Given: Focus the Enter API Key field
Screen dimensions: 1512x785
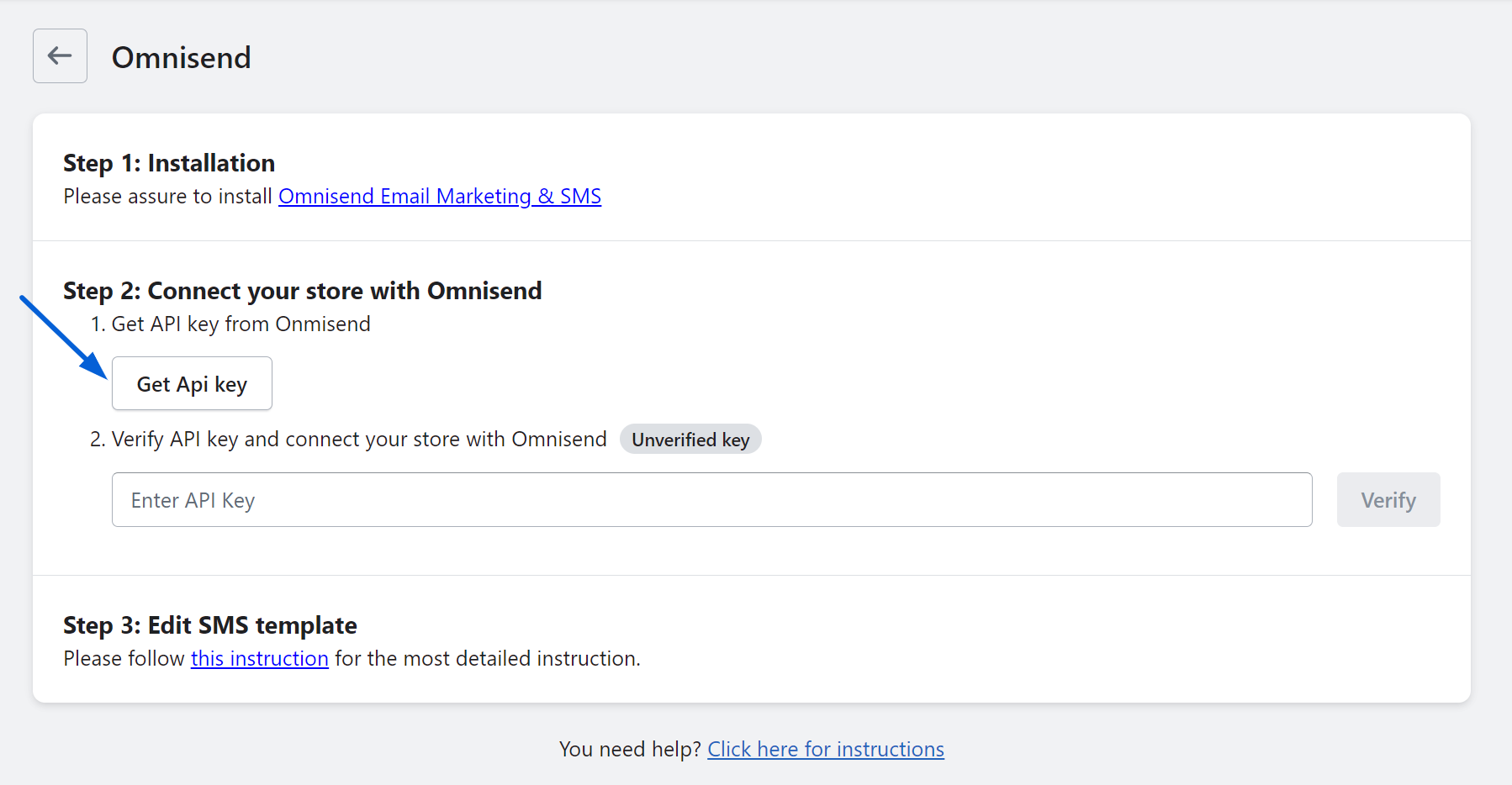Looking at the screenshot, I should 711,500.
